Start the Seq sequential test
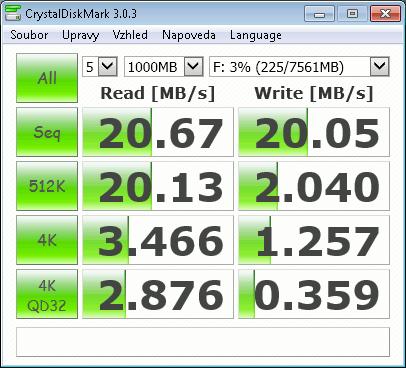Screen dimensions: 406x368 coord(47,132)
